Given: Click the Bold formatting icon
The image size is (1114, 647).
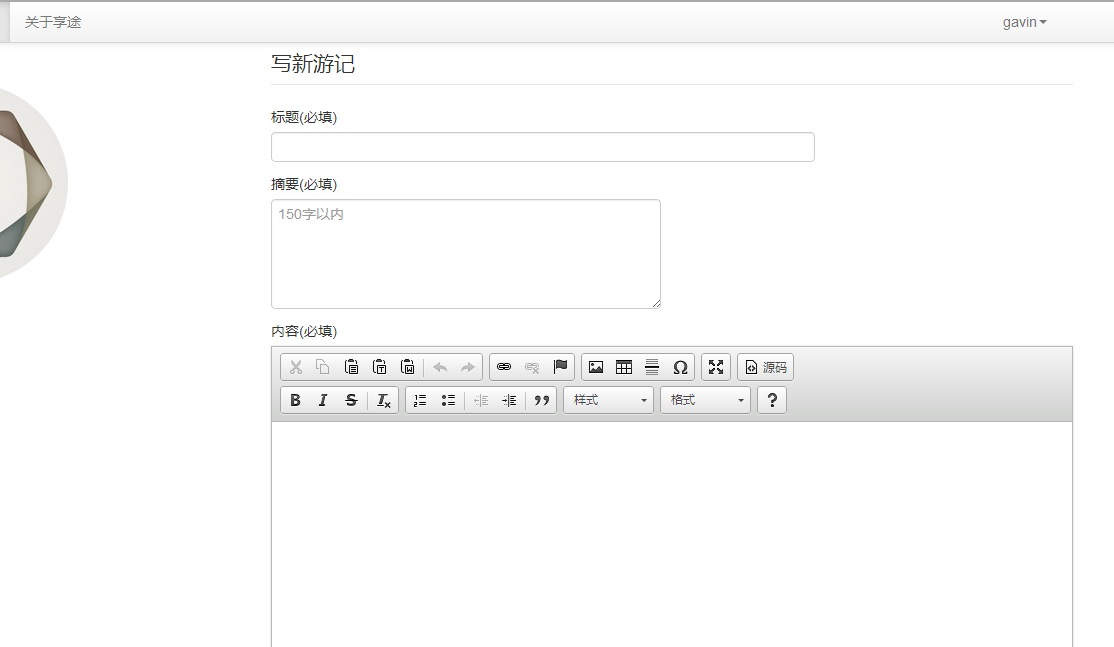Looking at the screenshot, I should (x=295, y=400).
